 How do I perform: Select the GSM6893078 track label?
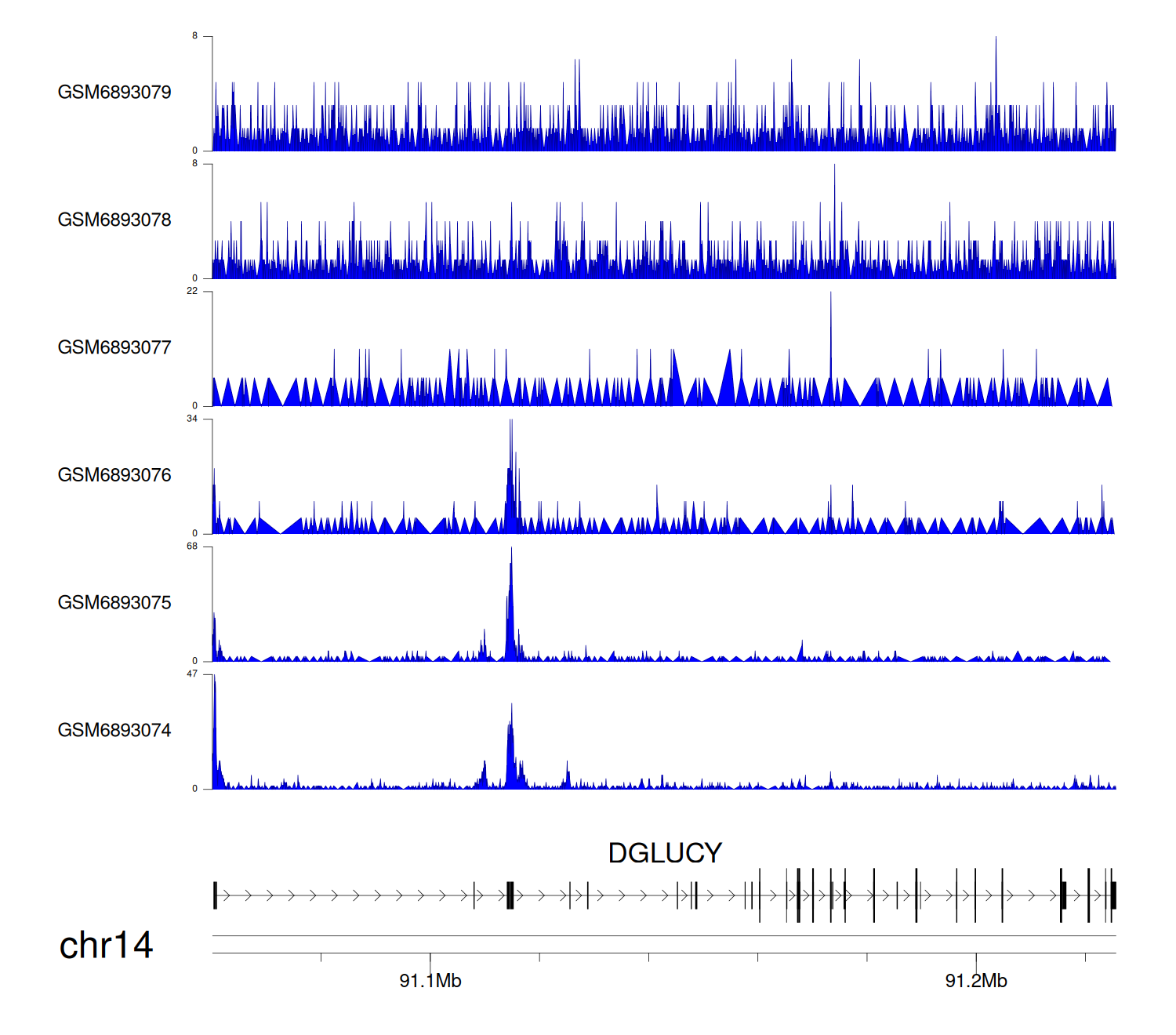coord(114,220)
